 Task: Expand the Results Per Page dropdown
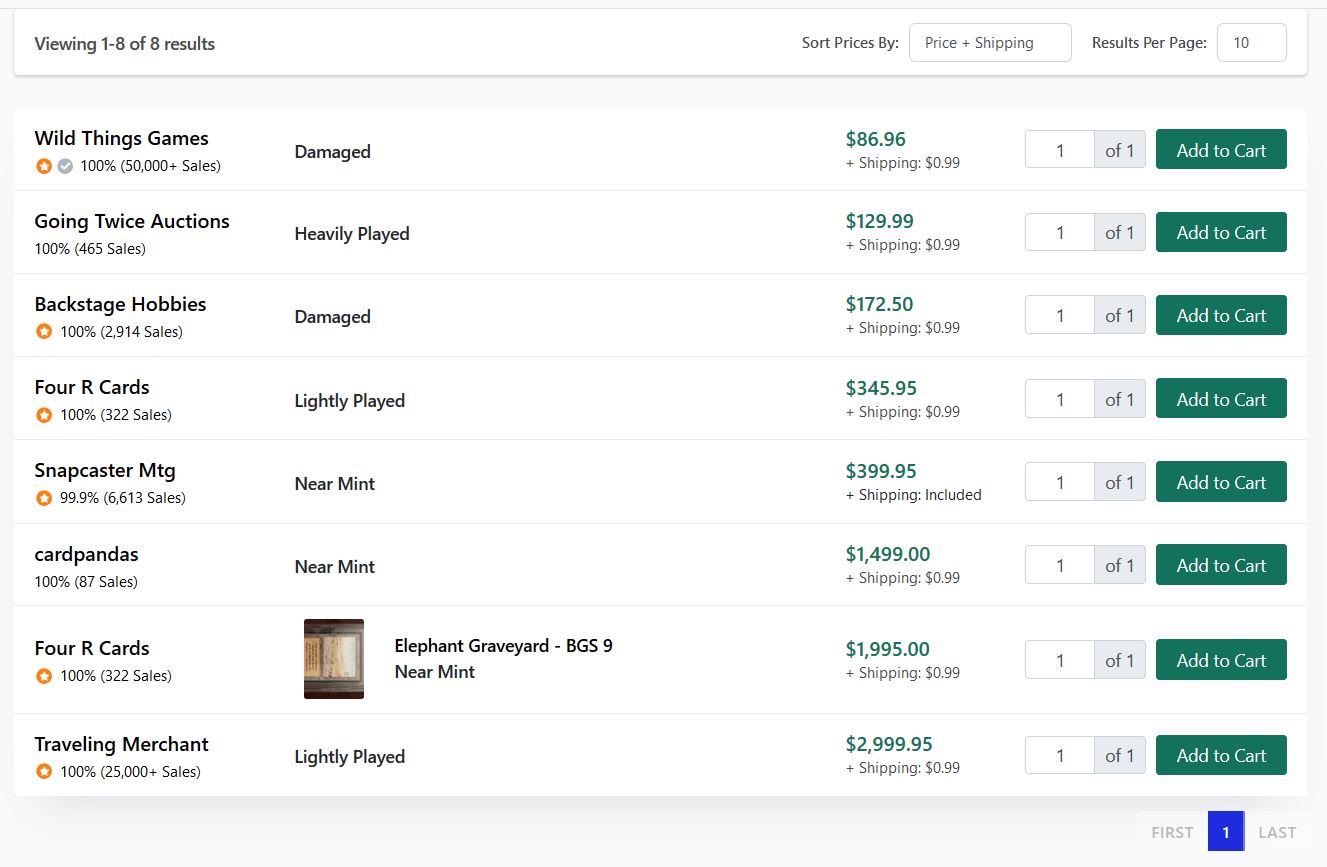click(x=1251, y=43)
